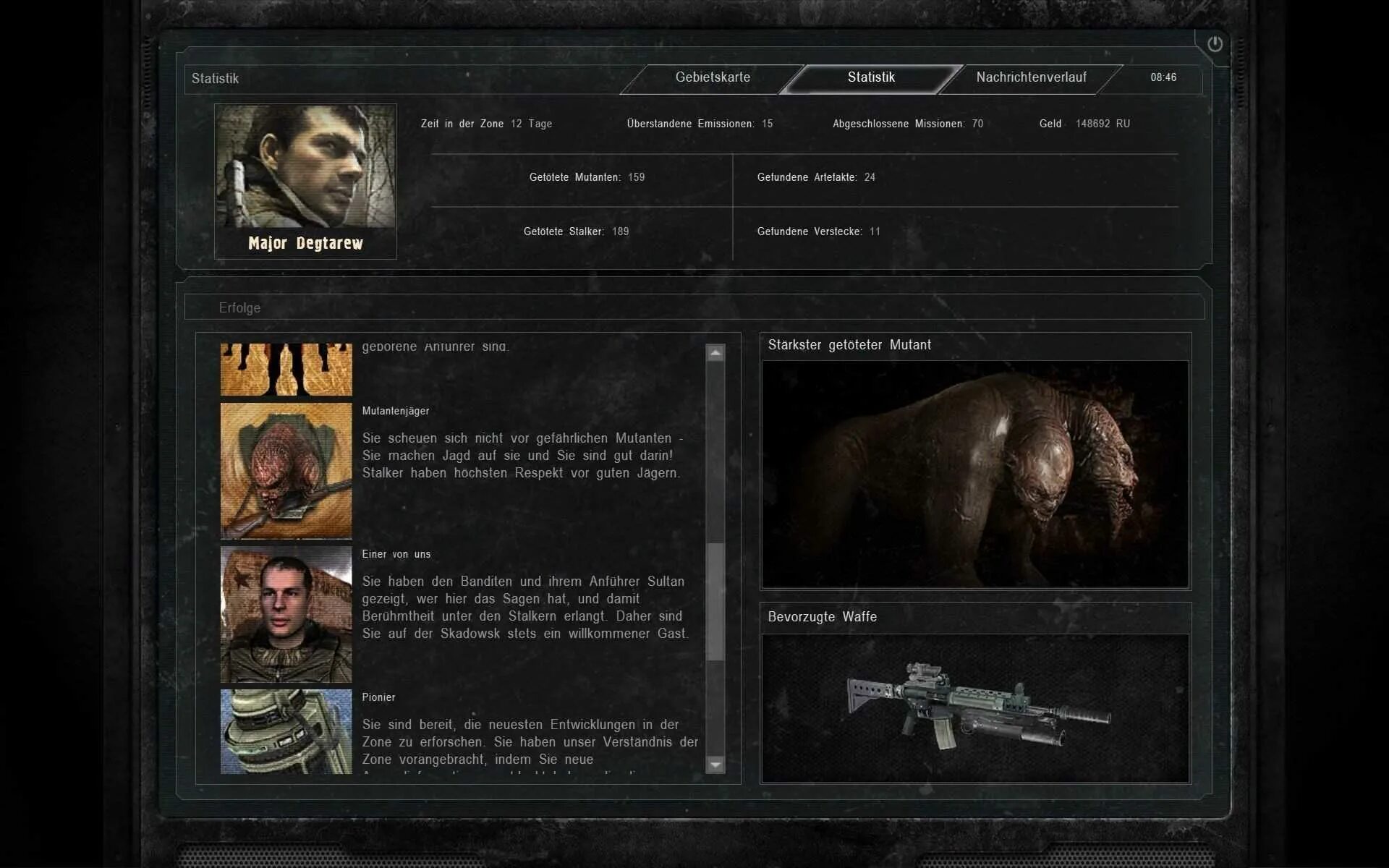The image size is (1389, 868).
Task: Click the achievements list scrollbar thumb
Action: tap(715, 600)
